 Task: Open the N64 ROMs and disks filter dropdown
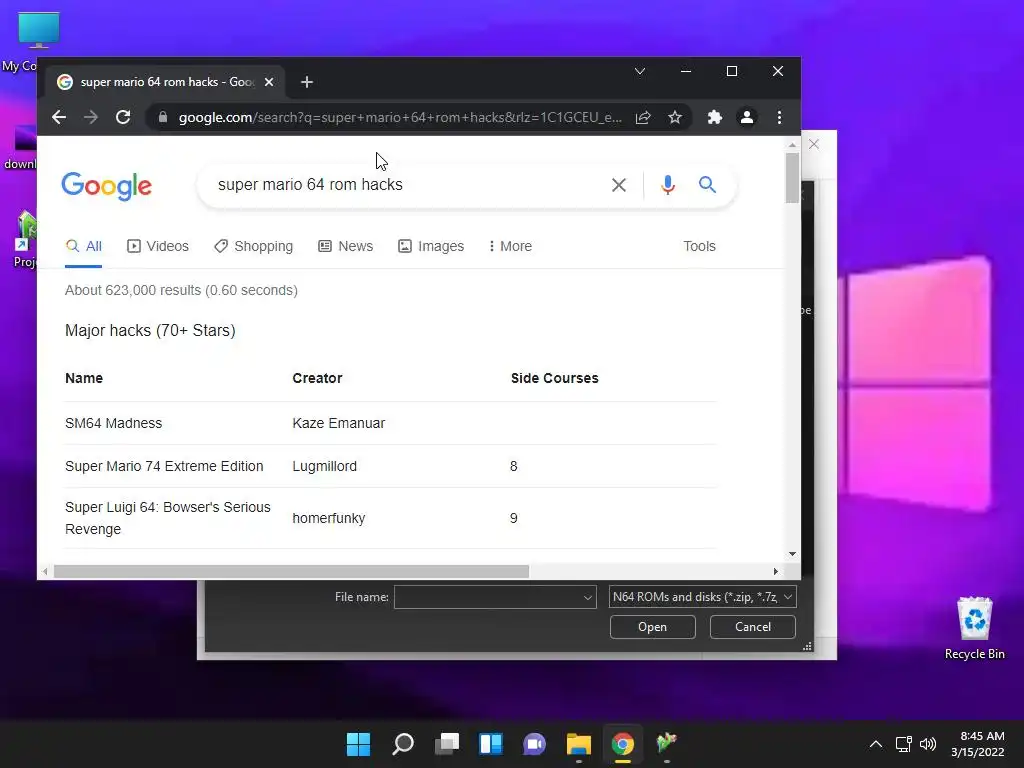click(x=702, y=597)
